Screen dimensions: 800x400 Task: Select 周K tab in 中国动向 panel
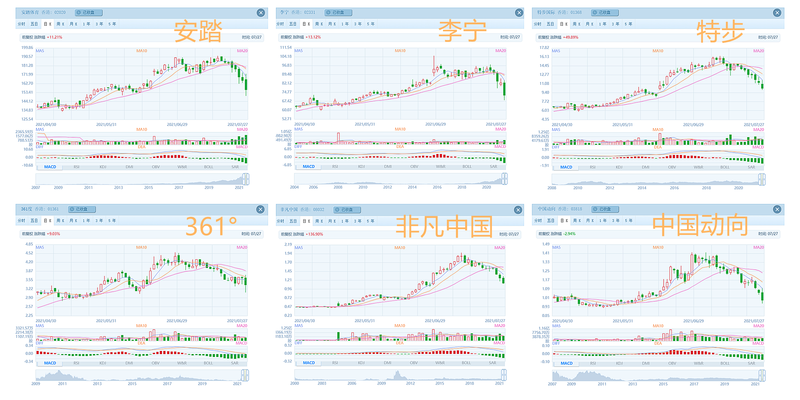[576, 220]
